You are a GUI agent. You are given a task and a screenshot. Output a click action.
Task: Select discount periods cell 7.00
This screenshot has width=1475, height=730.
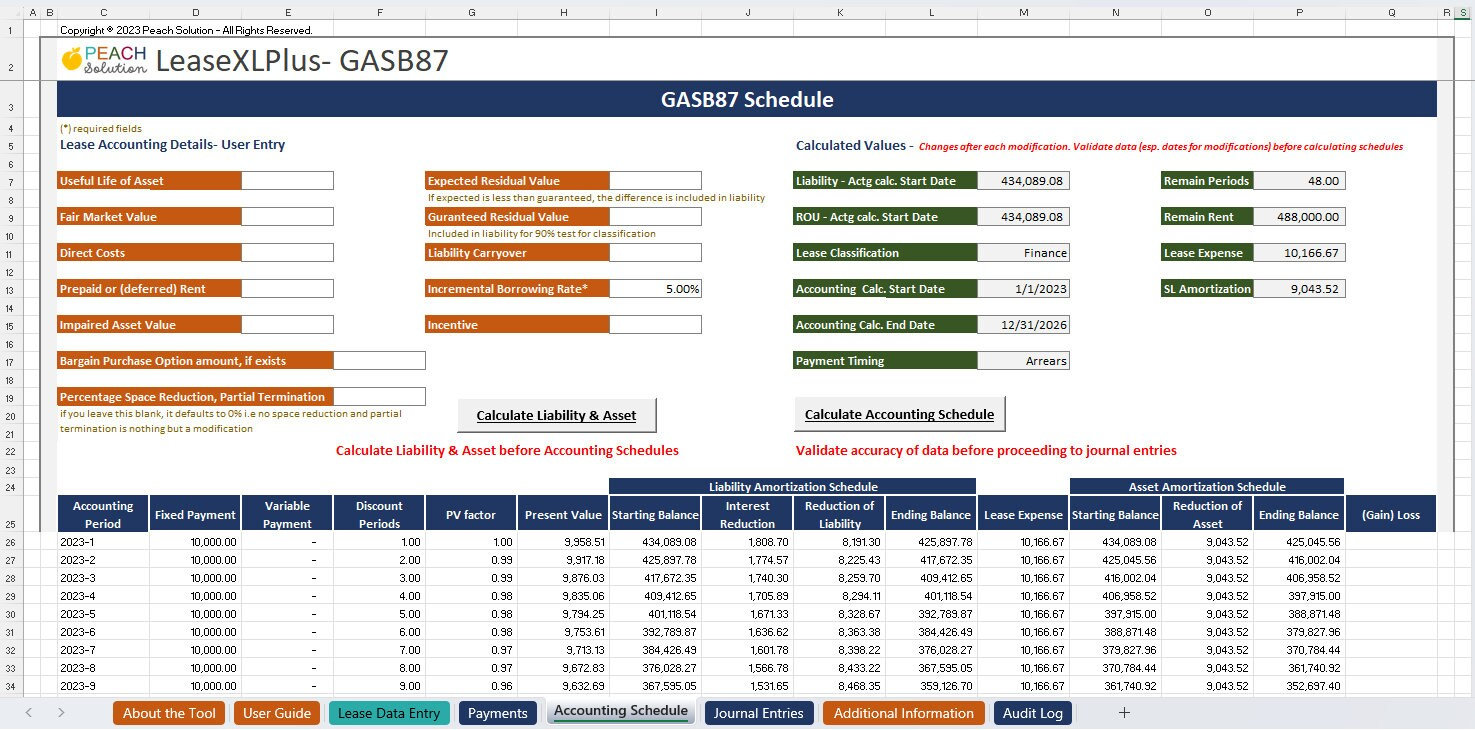pos(379,650)
